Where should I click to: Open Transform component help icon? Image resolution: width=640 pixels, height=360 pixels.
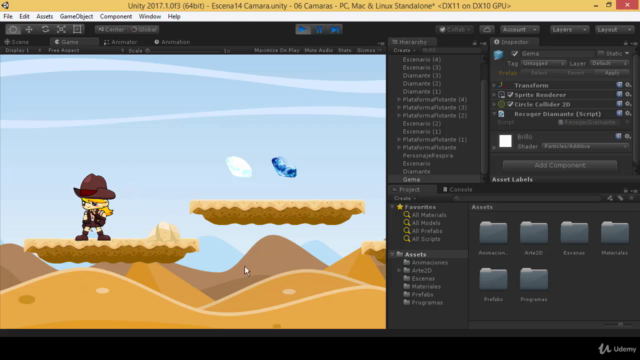coord(619,85)
